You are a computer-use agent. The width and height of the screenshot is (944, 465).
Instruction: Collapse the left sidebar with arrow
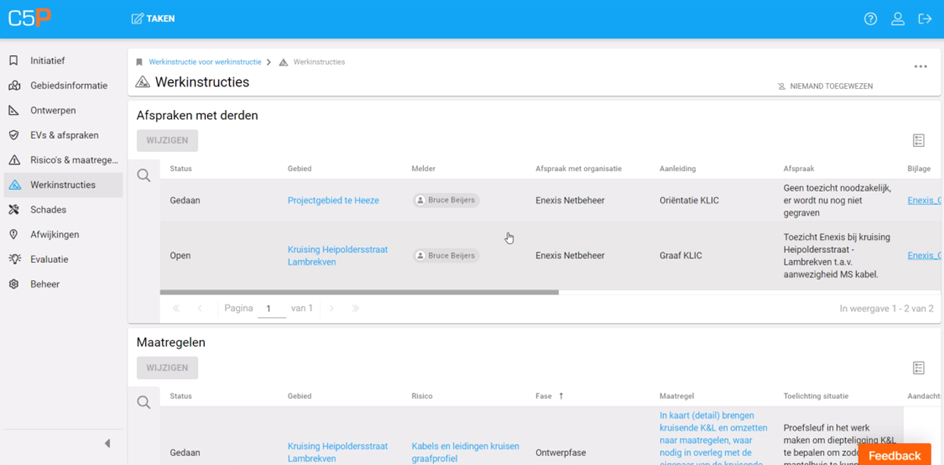pos(107,443)
